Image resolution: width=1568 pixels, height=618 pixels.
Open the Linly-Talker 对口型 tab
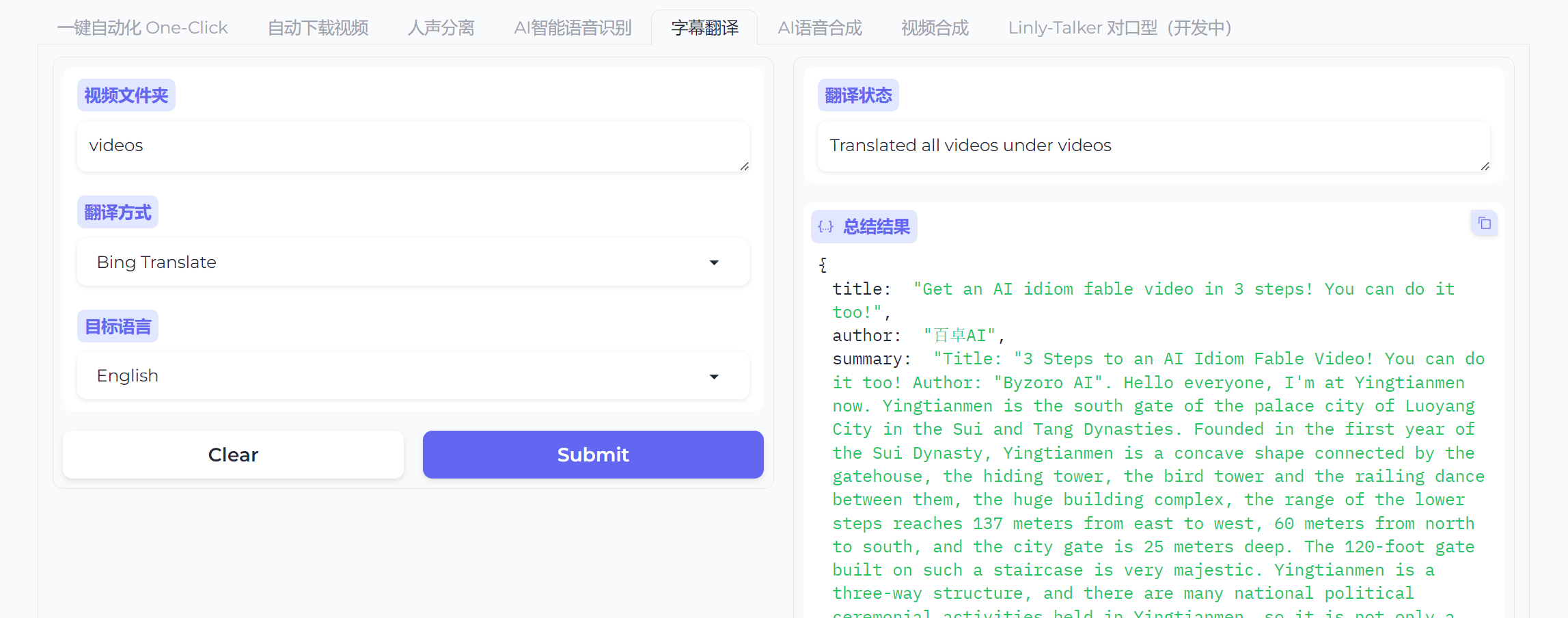pyautogui.click(x=1119, y=28)
